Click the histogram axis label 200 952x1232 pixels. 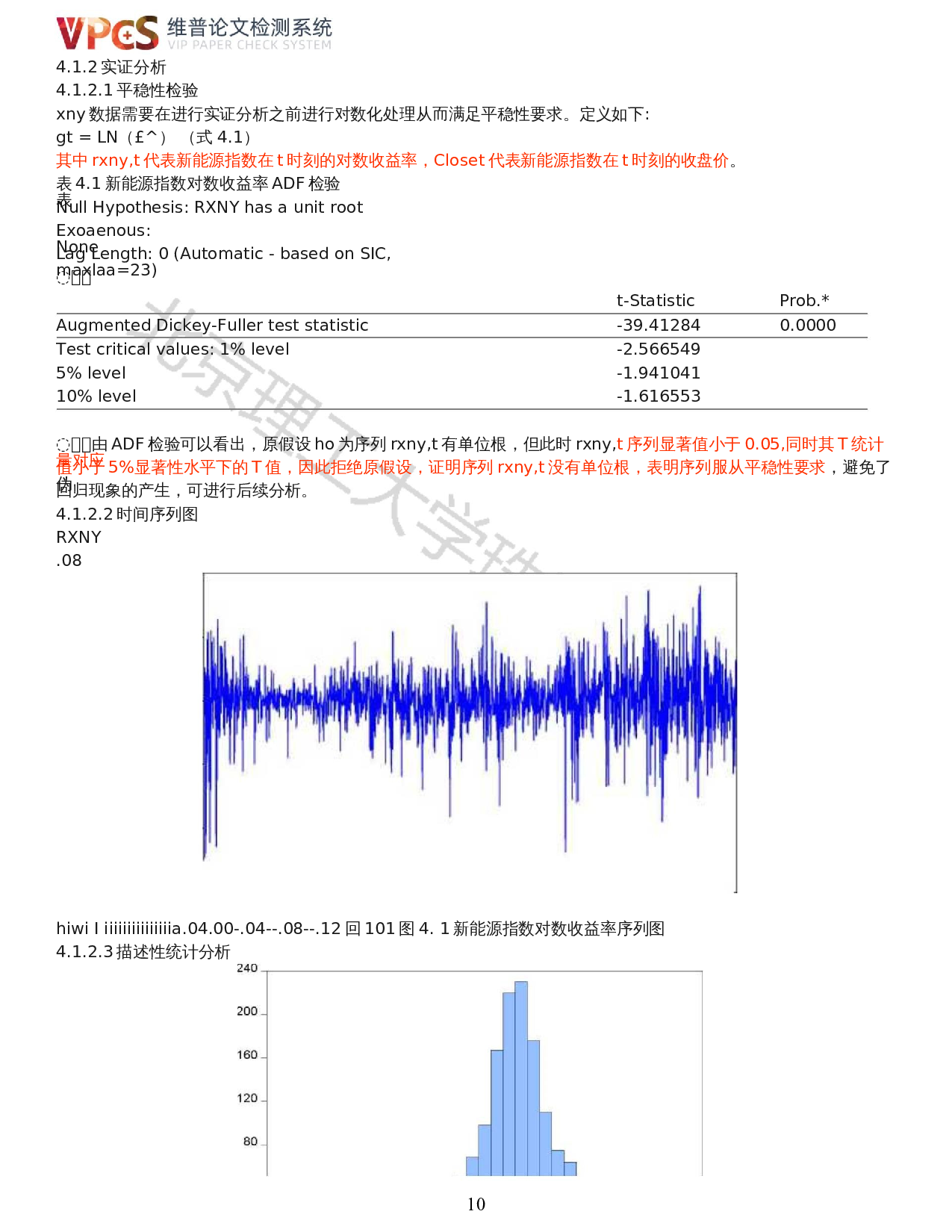pyautogui.click(x=247, y=1012)
